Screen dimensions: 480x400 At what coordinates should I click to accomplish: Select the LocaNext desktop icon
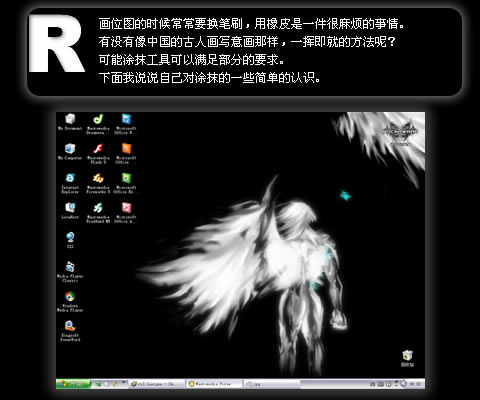[x=70, y=211]
